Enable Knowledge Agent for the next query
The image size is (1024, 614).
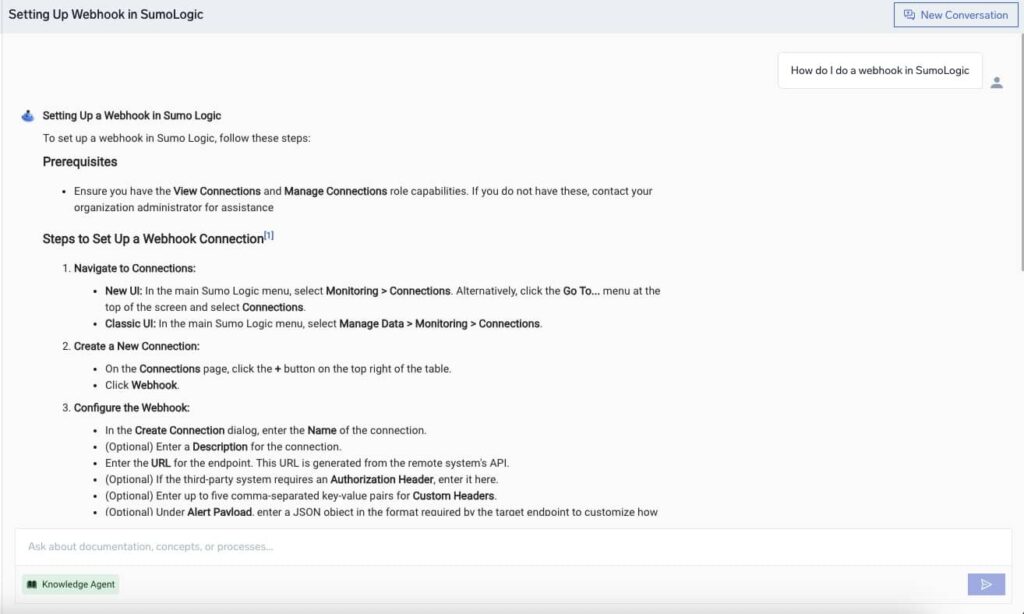click(69, 584)
